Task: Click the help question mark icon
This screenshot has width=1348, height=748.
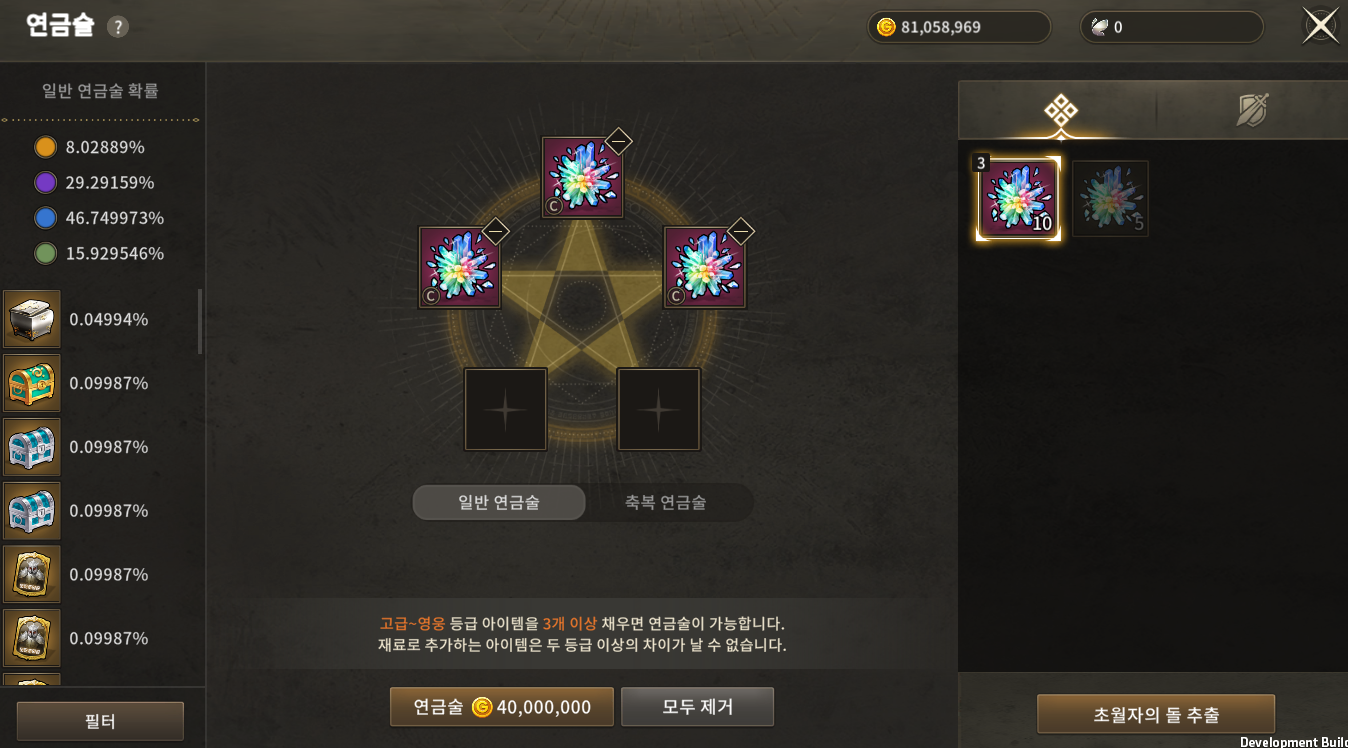Action: click(x=118, y=27)
